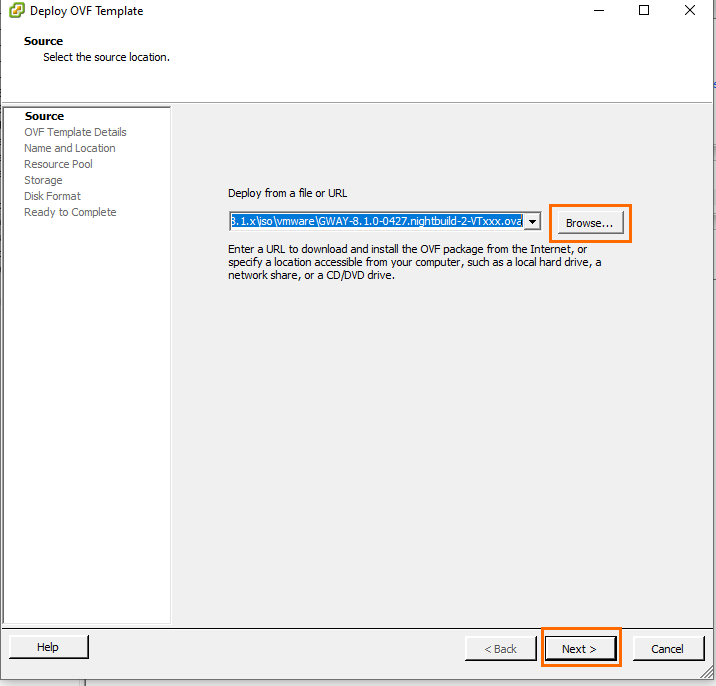Proceed with the Next > button
Image resolution: width=716 pixels, height=686 pixels.
point(579,649)
